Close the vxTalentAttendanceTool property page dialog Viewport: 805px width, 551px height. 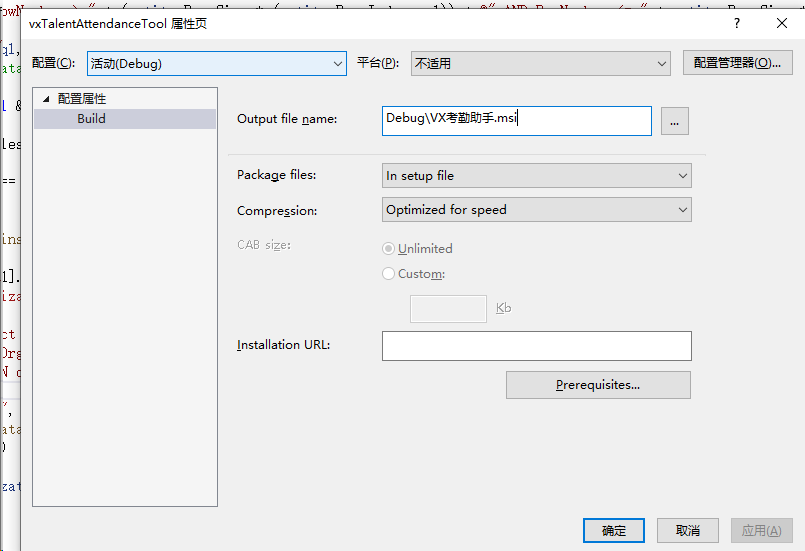coord(782,23)
